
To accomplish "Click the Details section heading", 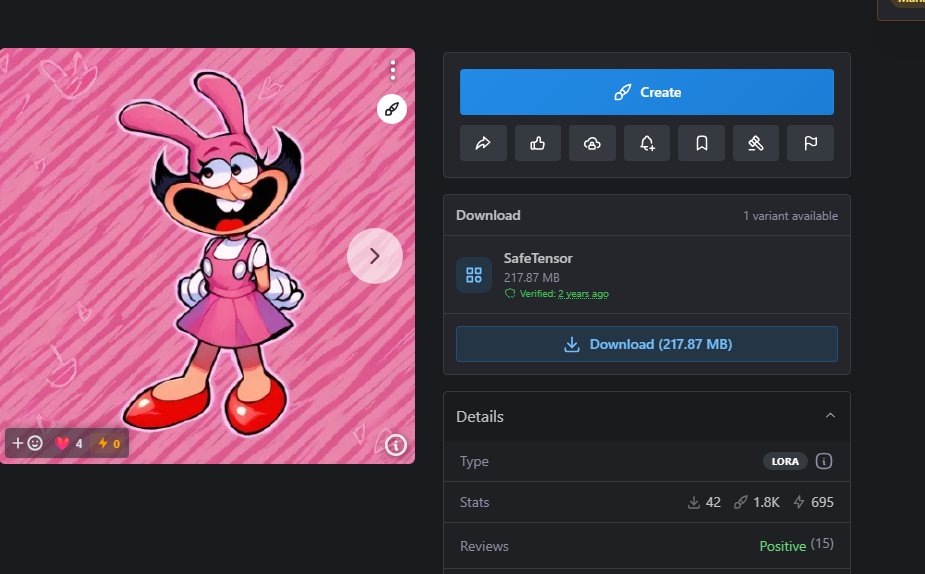I will point(480,416).
